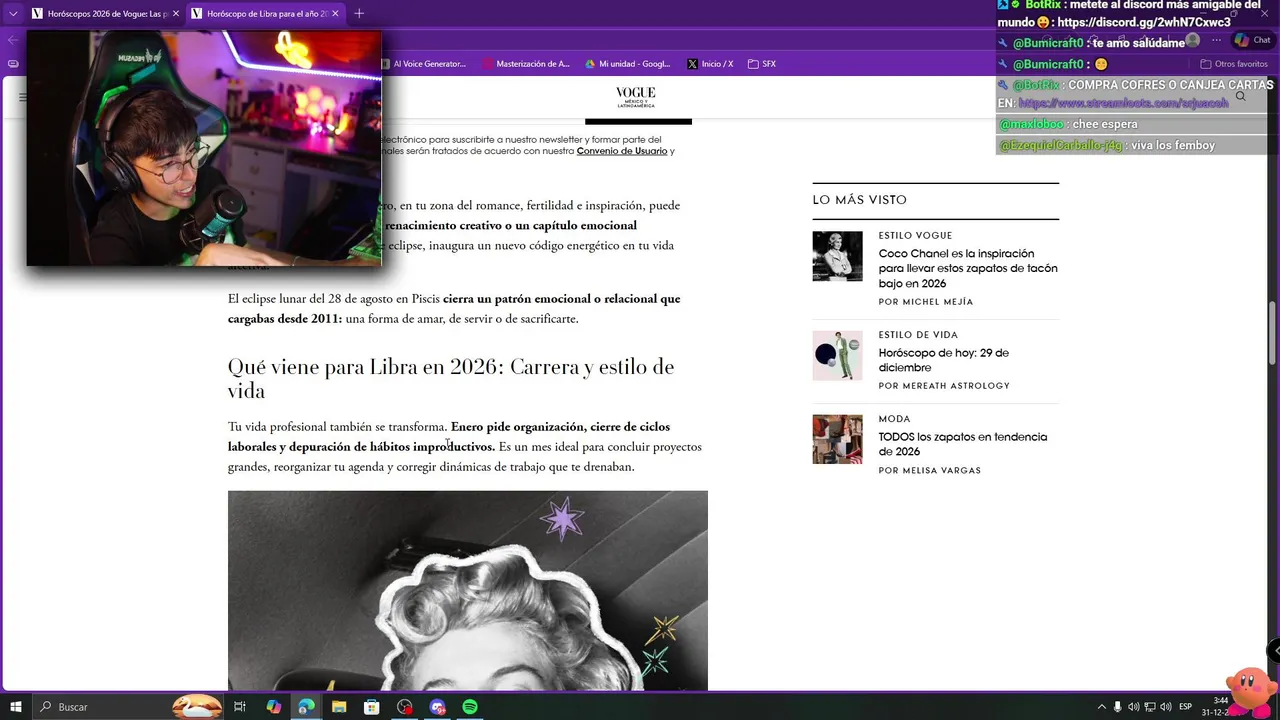
Task: Open the Inicio / X bookmark
Action: pyautogui.click(x=710, y=64)
